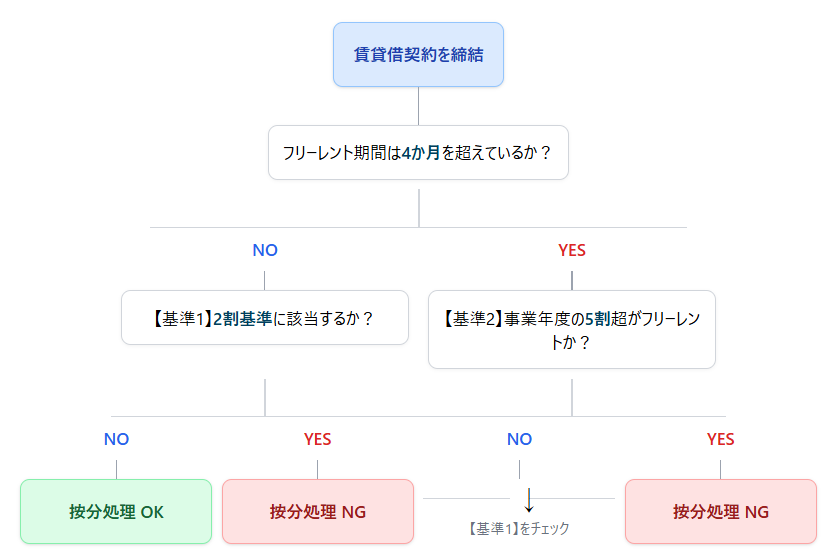Click the NO label above 按分処理 OK box
Screen dimensions: 839x560
[x=116, y=439]
